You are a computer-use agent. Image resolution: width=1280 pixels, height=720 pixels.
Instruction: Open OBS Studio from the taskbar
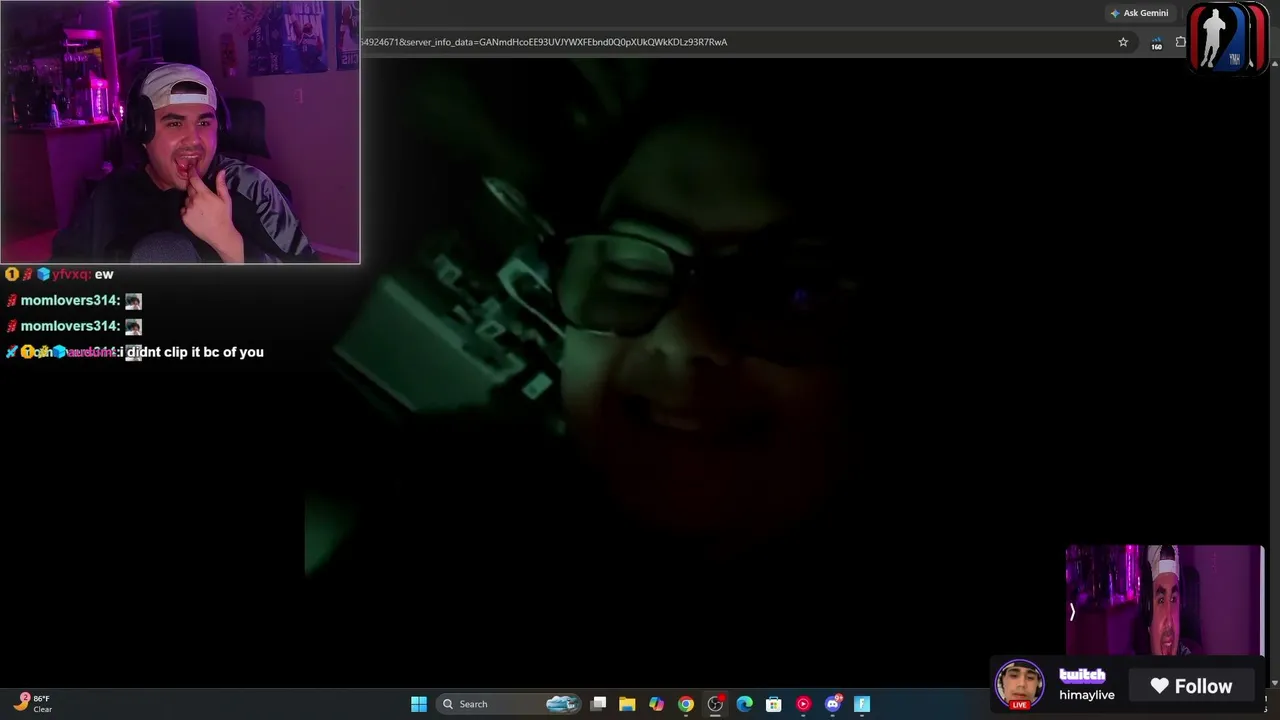coord(715,704)
